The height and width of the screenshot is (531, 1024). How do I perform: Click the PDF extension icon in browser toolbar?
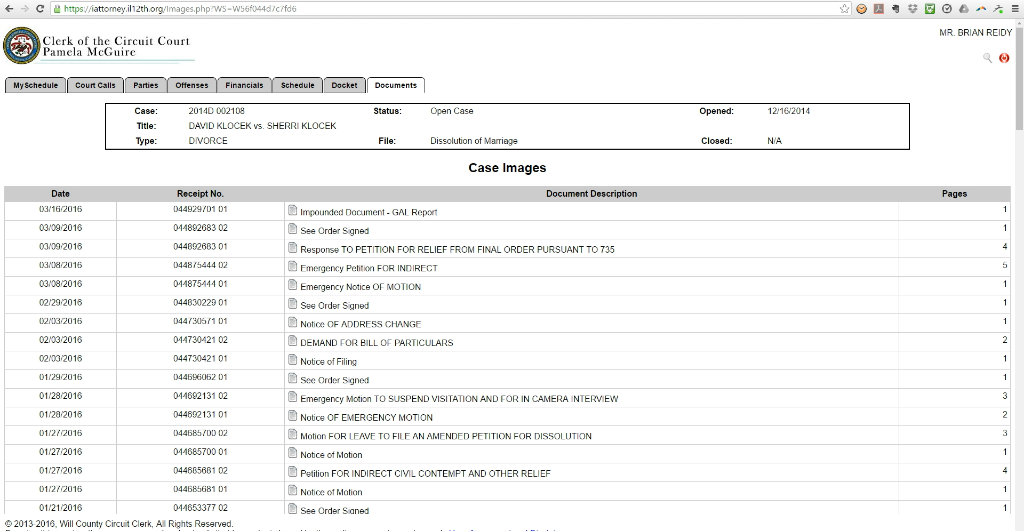(878, 9)
